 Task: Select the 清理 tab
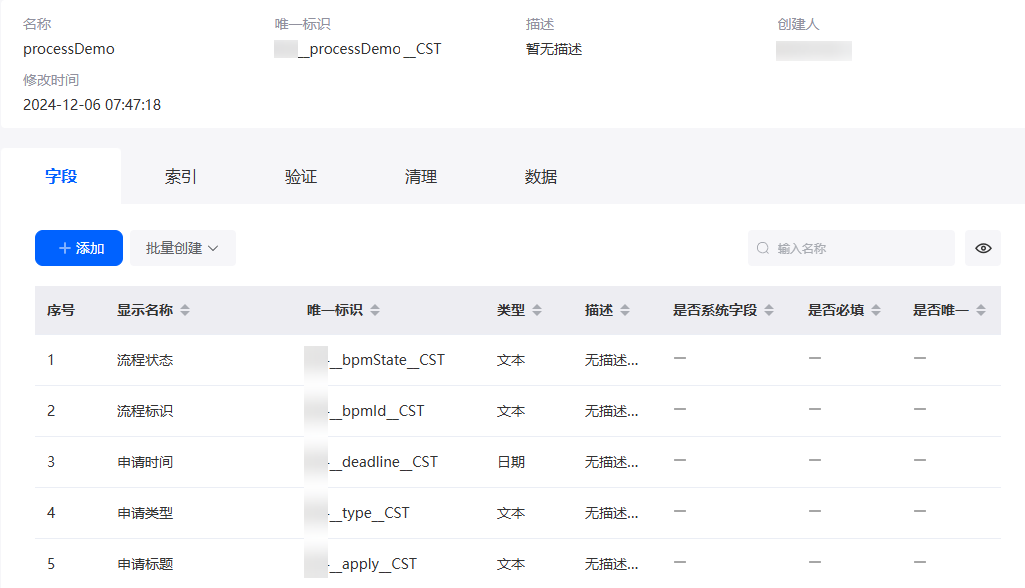pyautogui.click(x=420, y=177)
